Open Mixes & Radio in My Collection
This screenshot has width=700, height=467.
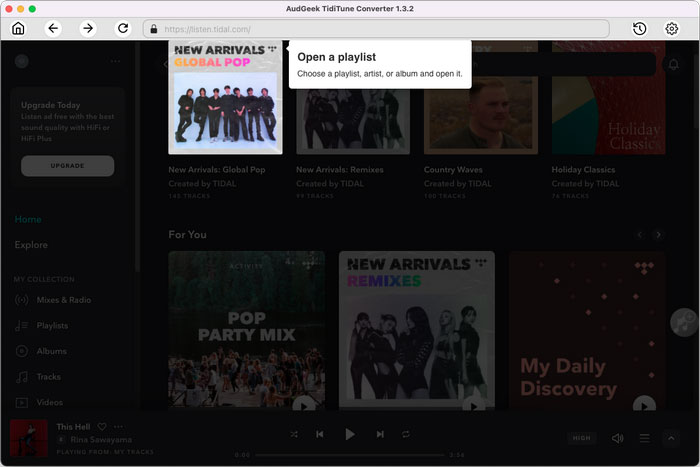pyautogui.click(x=64, y=300)
